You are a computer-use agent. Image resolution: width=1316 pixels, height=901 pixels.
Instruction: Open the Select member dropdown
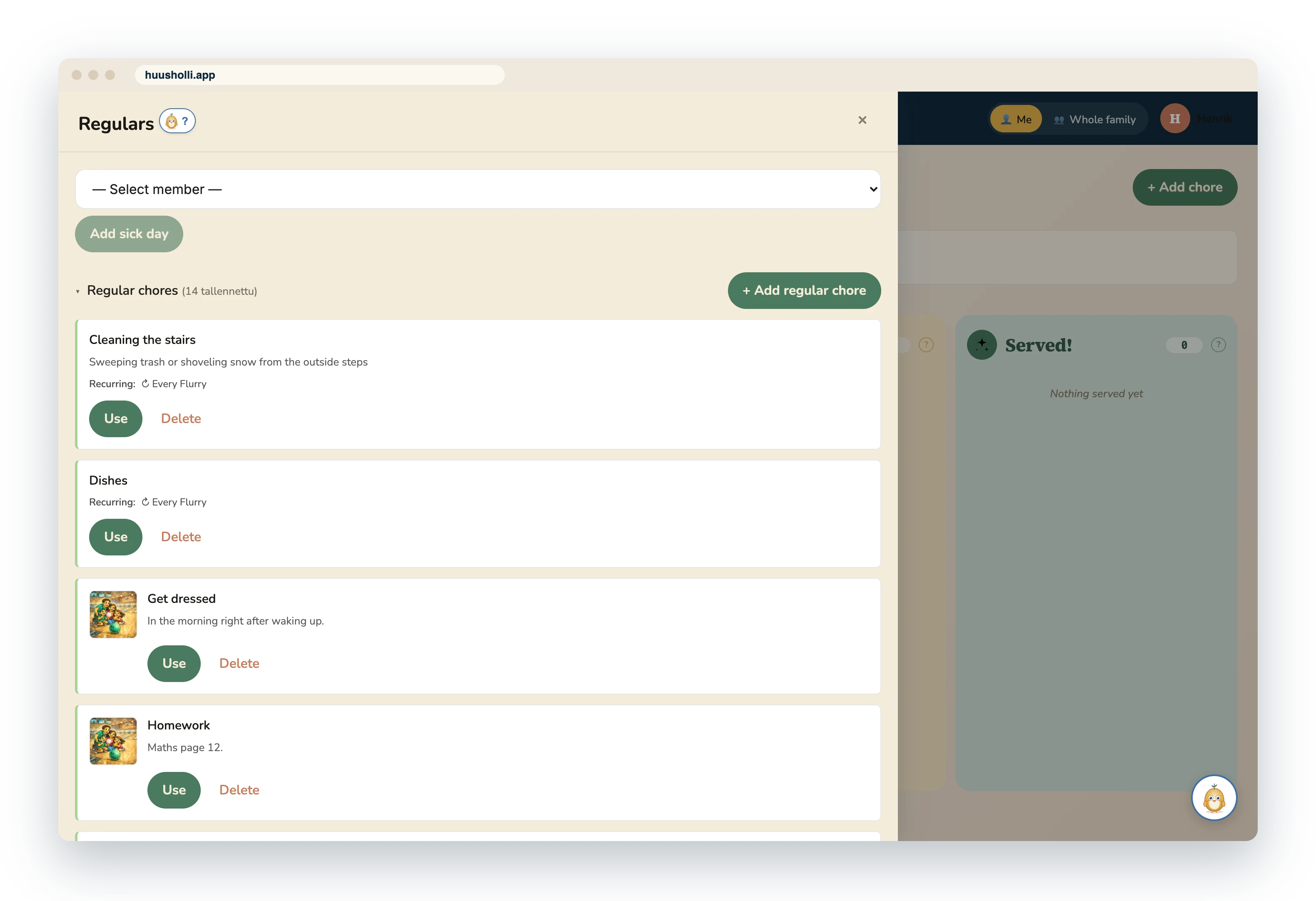coord(478,189)
